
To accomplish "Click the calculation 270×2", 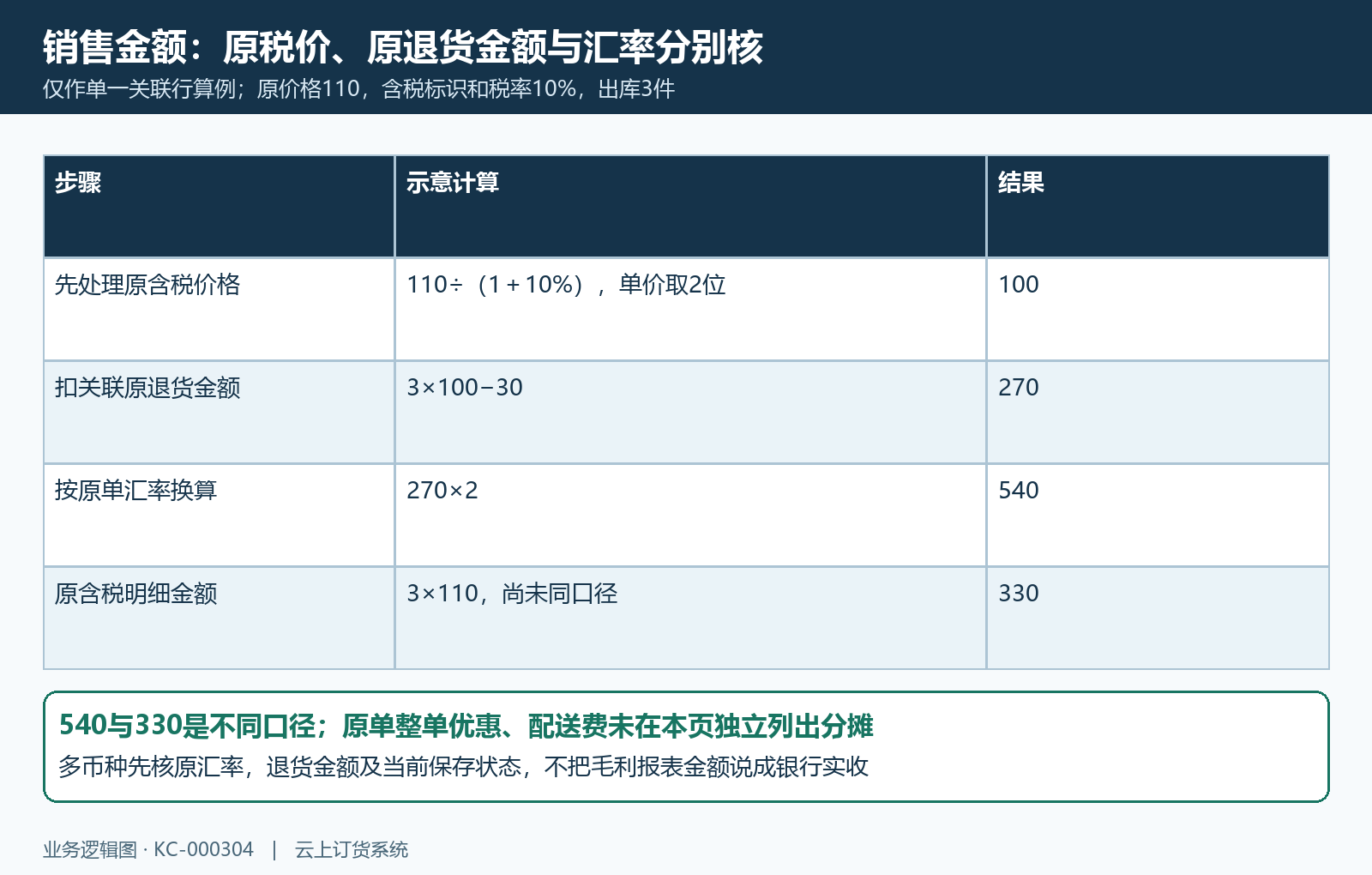I will pyautogui.click(x=442, y=491).
